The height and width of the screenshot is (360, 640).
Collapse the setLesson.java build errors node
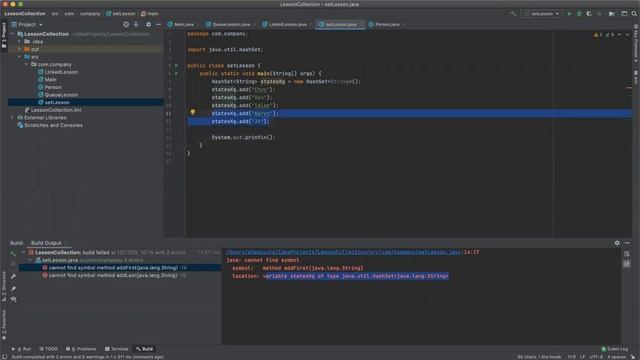[x=31, y=260]
